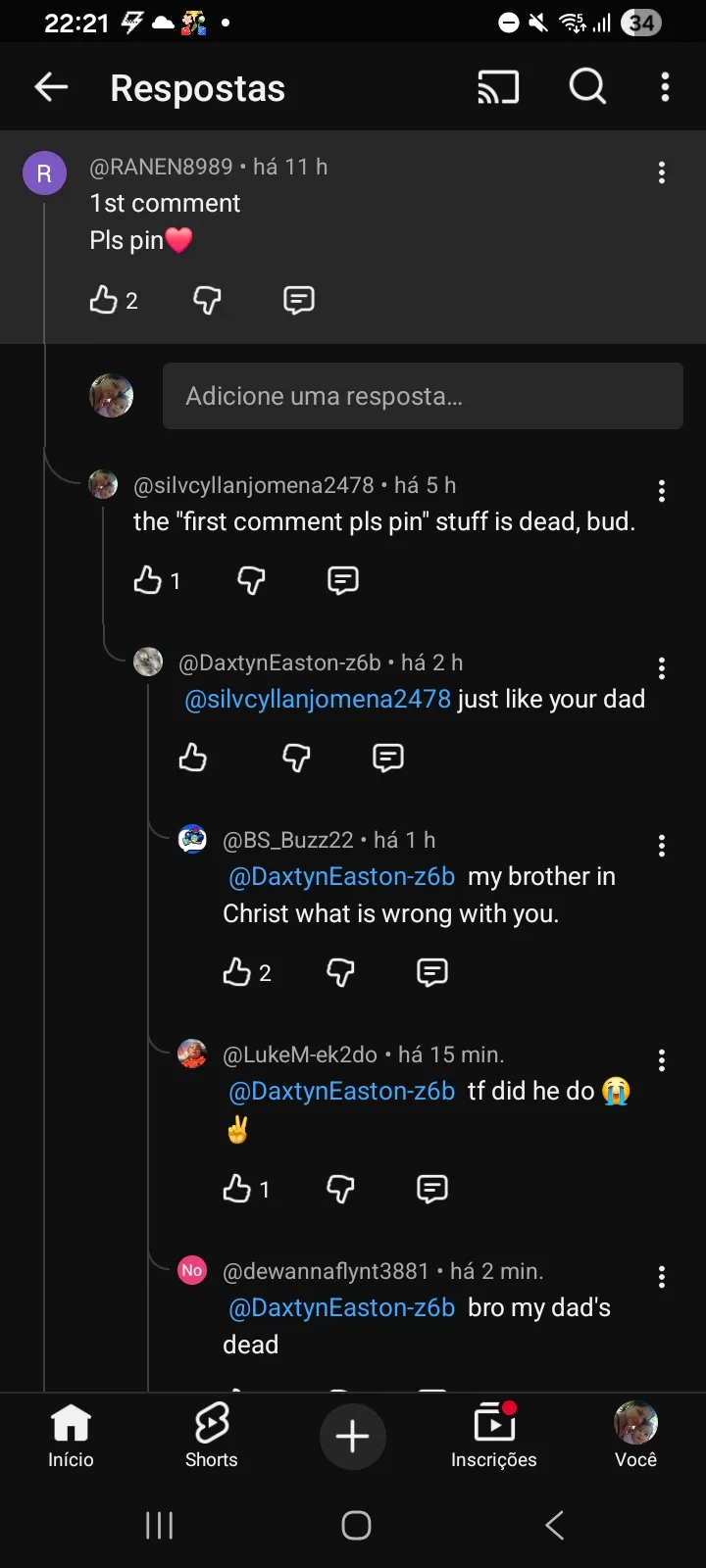This screenshot has width=706, height=1568.
Task: Open the Cast screen icon
Action: click(498, 87)
